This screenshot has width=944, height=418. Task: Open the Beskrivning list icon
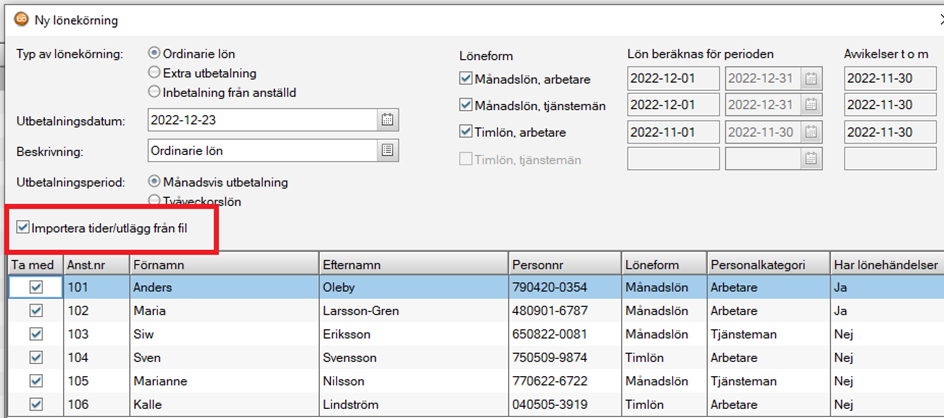pyautogui.click(x=387, y=150)
